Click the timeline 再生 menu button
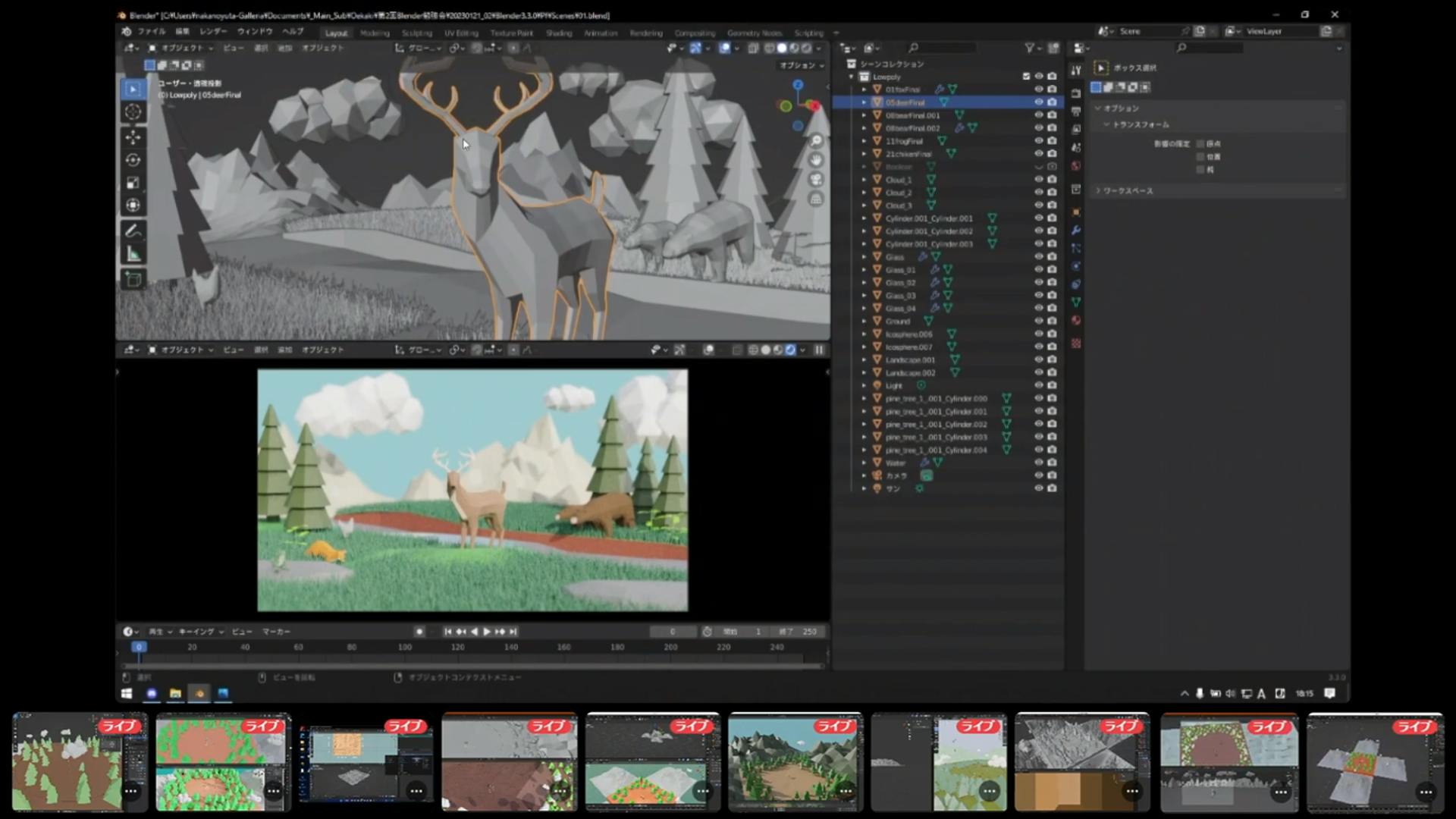Image resolution: width=1456 pixels, height=819 pixels. pyautogui.click(x=160, y=632)
